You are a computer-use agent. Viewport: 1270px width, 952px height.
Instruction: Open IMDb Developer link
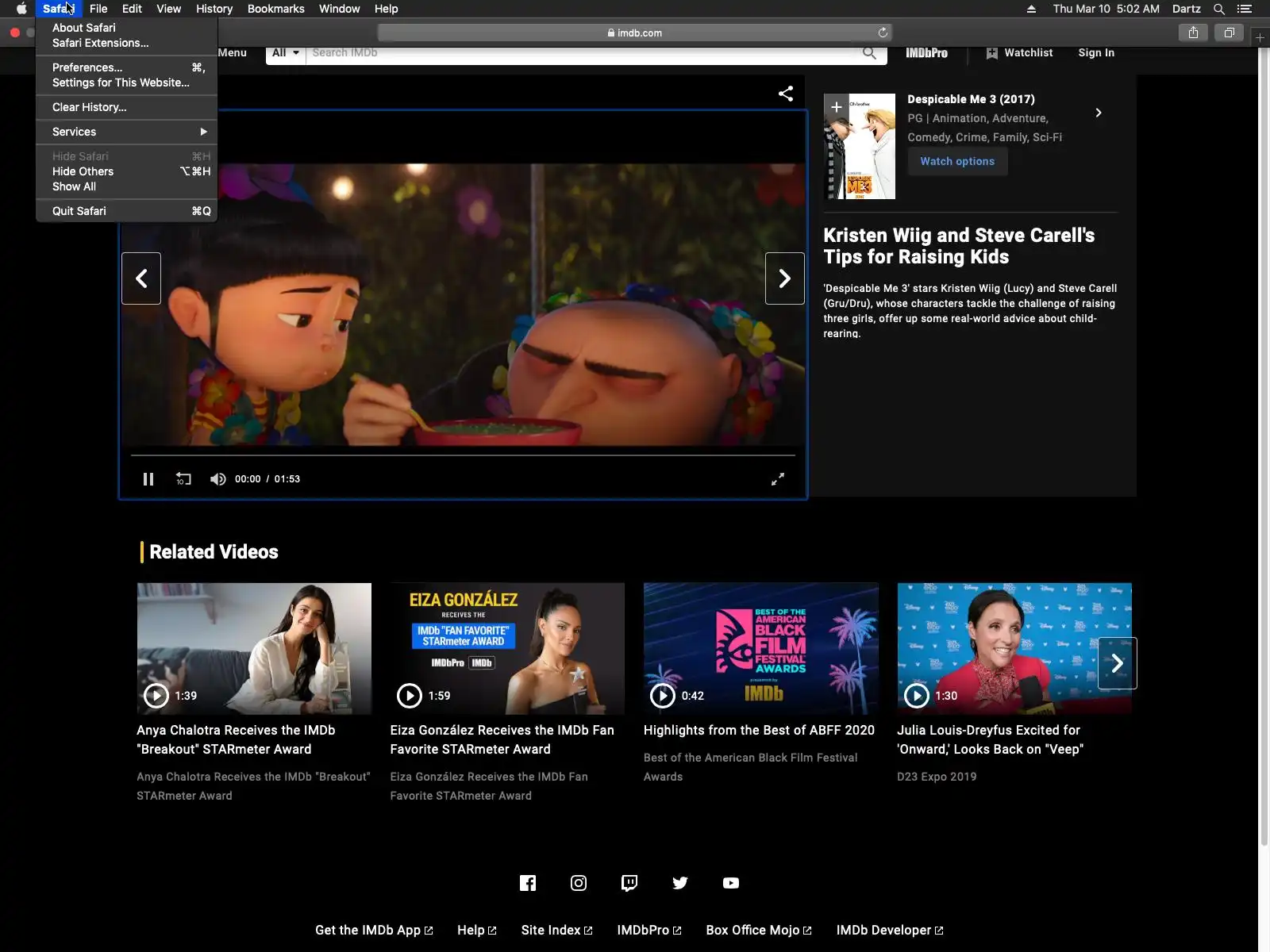[890, 930]
